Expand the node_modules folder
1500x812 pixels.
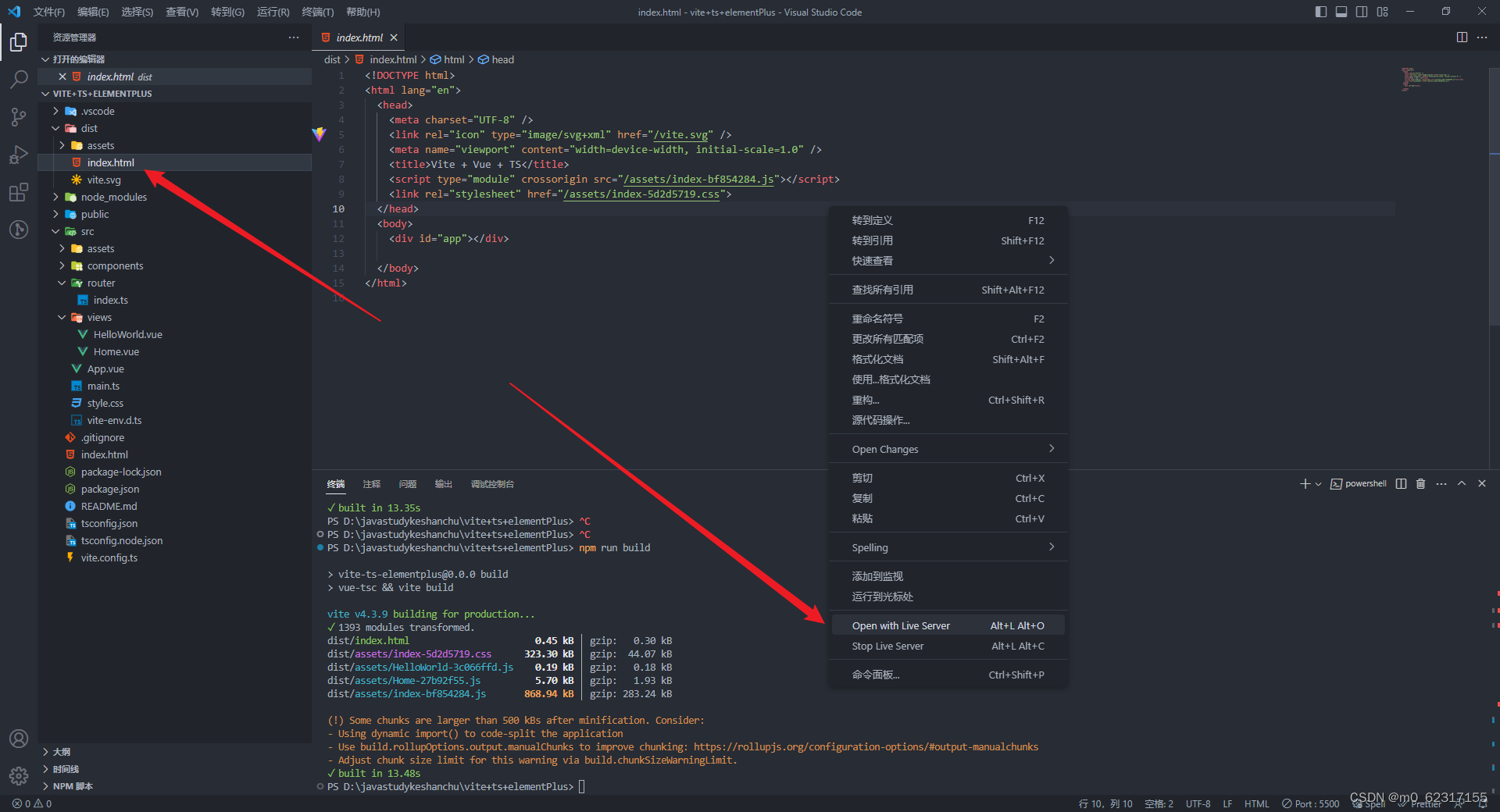pos(113,197)
